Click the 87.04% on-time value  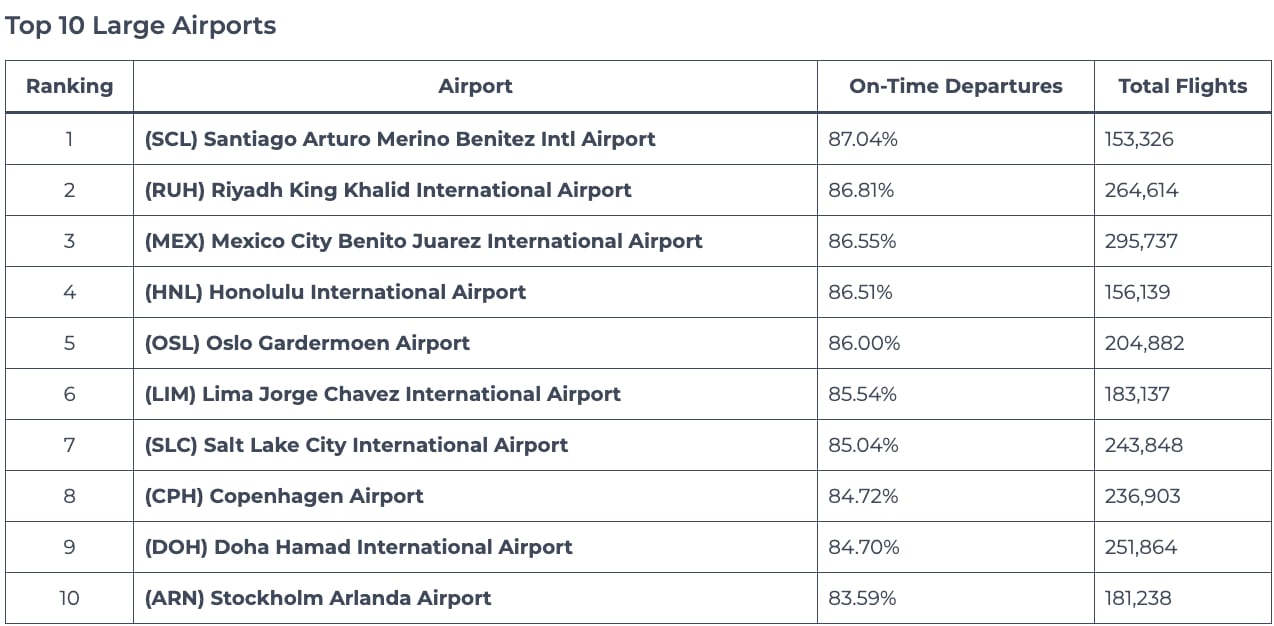click(863, 139)
